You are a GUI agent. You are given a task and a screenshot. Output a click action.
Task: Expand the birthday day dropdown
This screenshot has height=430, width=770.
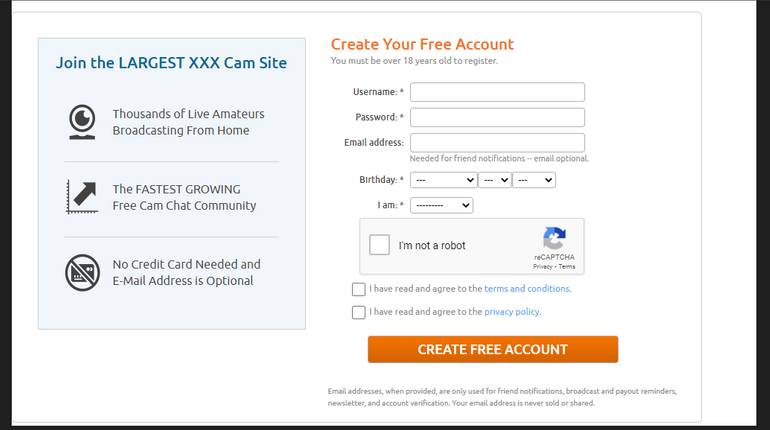(495, 180)
